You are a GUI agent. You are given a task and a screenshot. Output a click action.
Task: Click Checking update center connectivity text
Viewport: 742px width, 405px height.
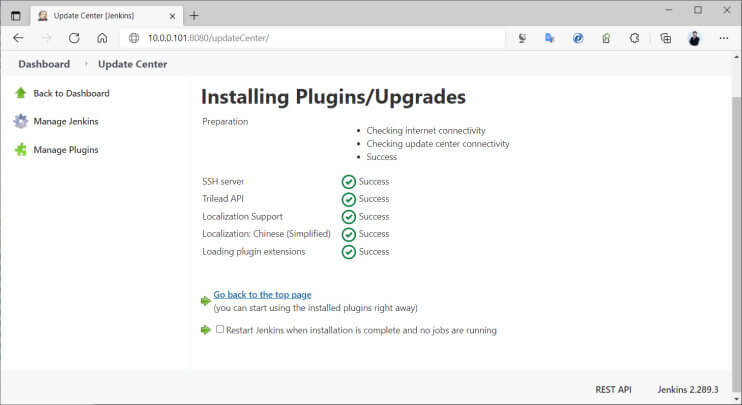tap(438, 144)
